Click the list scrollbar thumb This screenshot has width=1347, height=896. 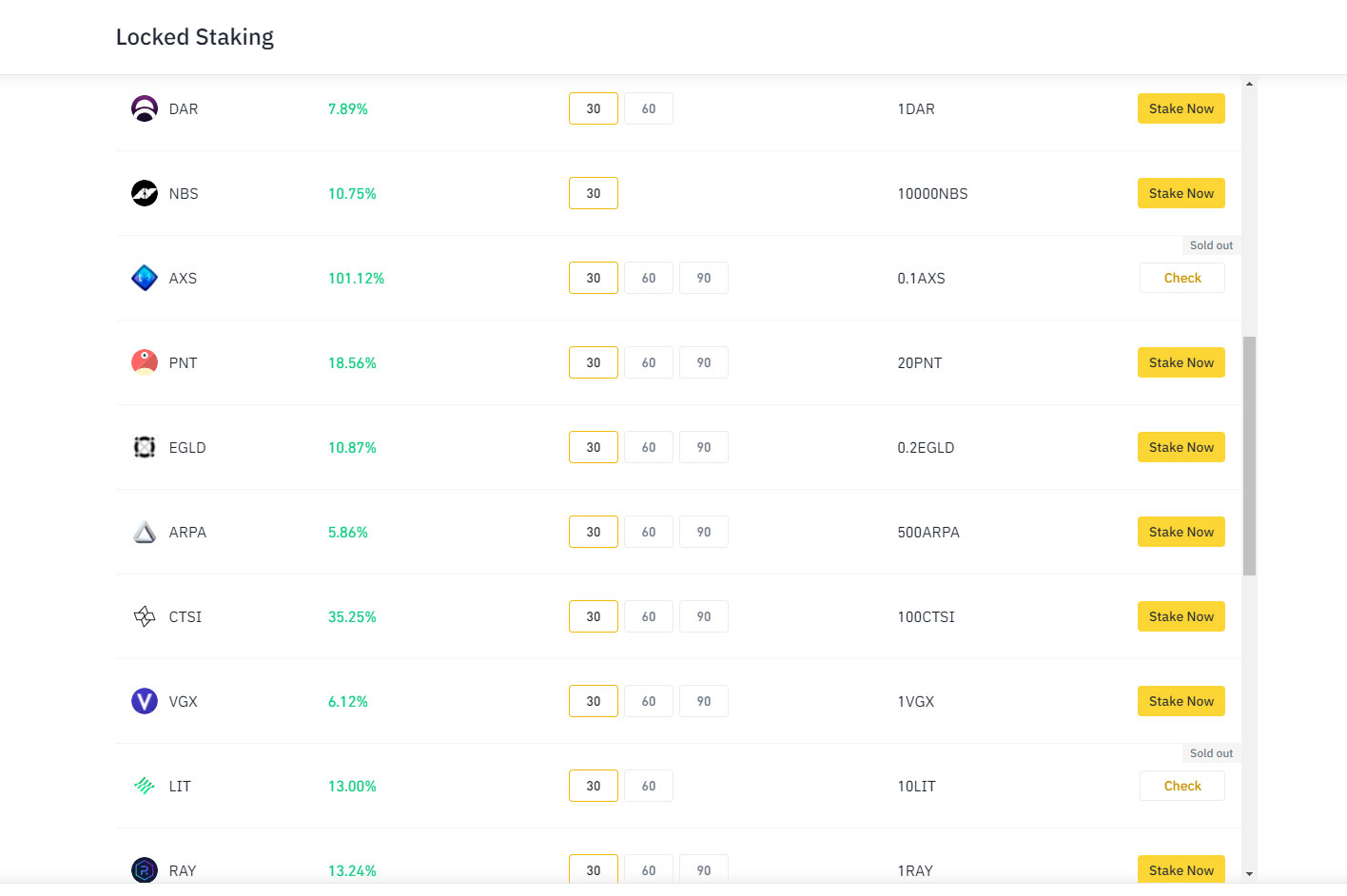click(1249, 456)
